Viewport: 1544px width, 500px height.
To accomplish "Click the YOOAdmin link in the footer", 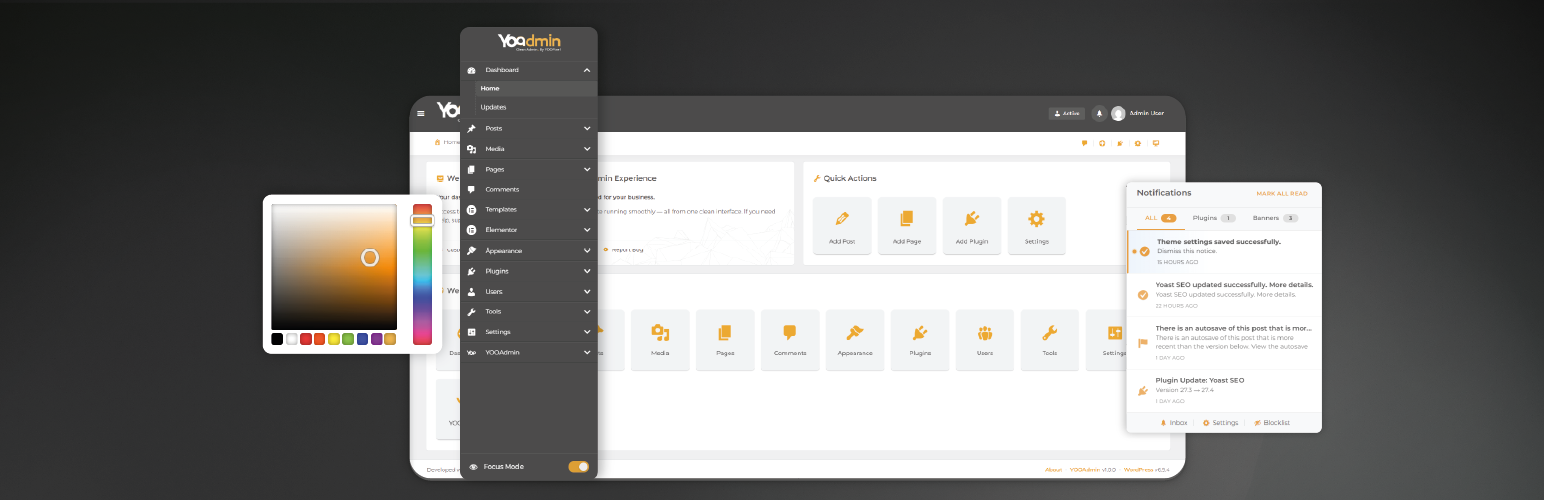I will (x=1084, y=469).
